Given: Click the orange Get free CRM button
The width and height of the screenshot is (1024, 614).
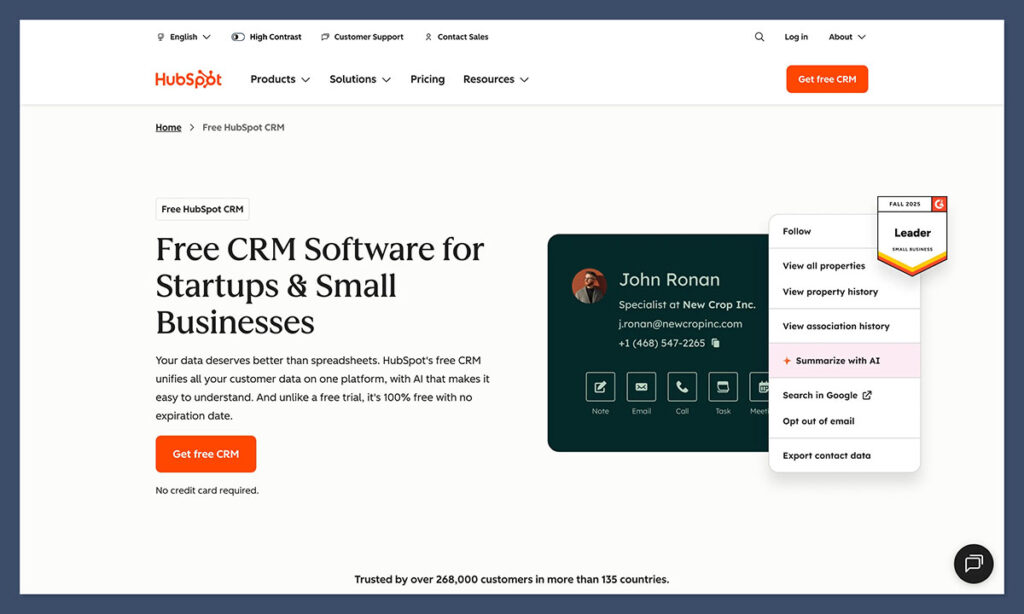Looking at the screenshot, I should tap(205, 453).
